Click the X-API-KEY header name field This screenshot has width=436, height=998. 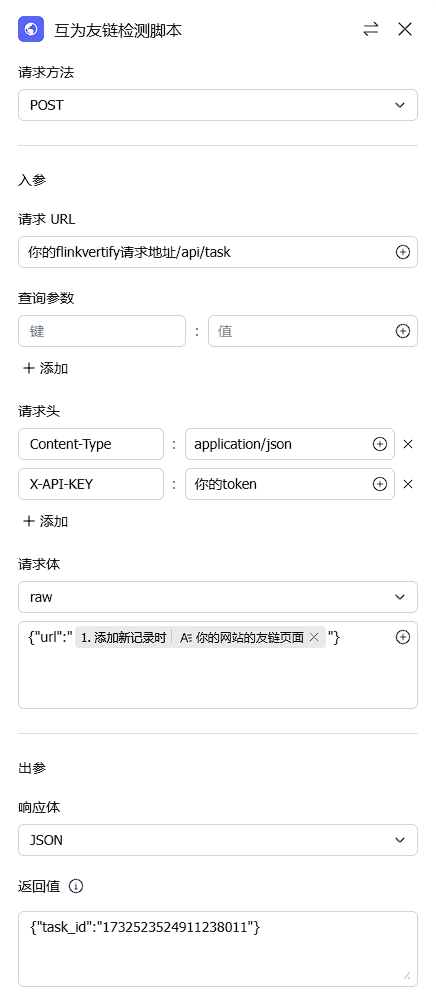coord(91,484)
